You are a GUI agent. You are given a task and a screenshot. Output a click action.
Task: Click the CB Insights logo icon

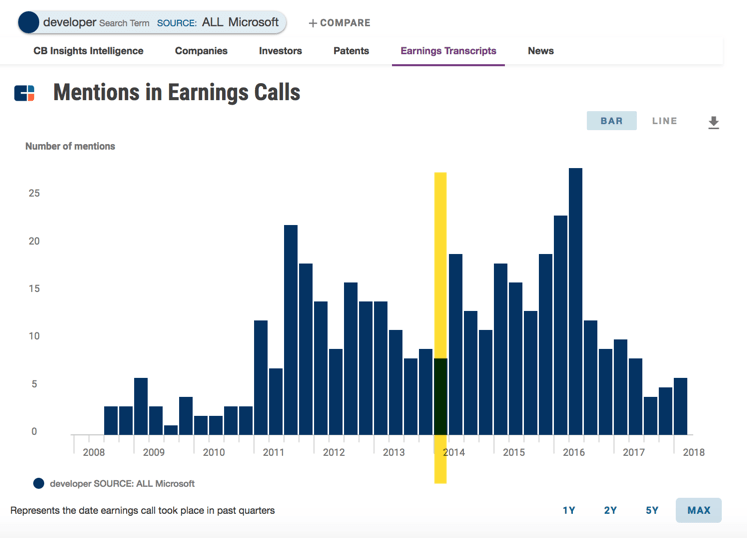pos(24,93)
